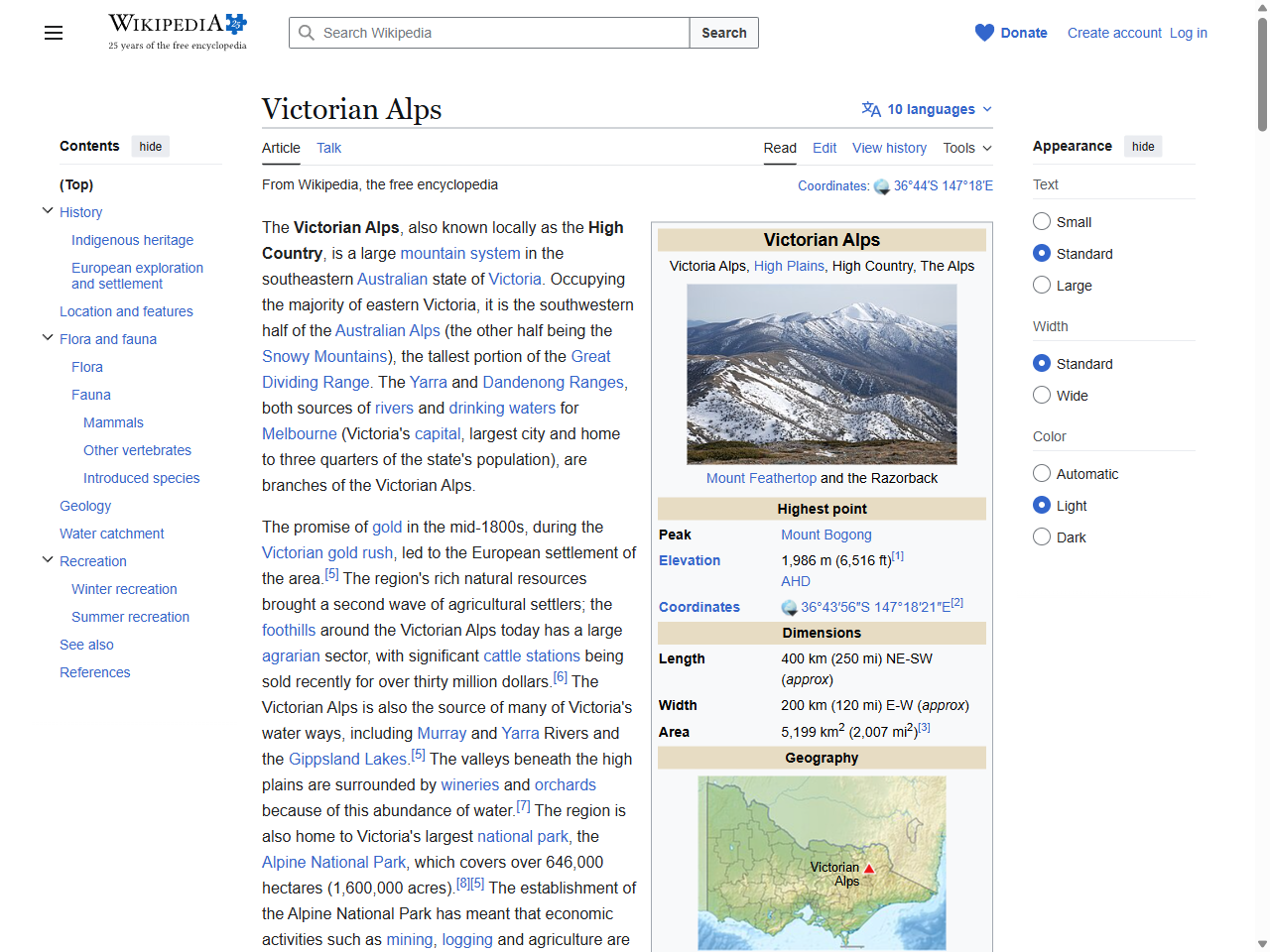Select Dark color mode
The height and width of the screenshot is (952, 1270).
tap(1042, 537)
